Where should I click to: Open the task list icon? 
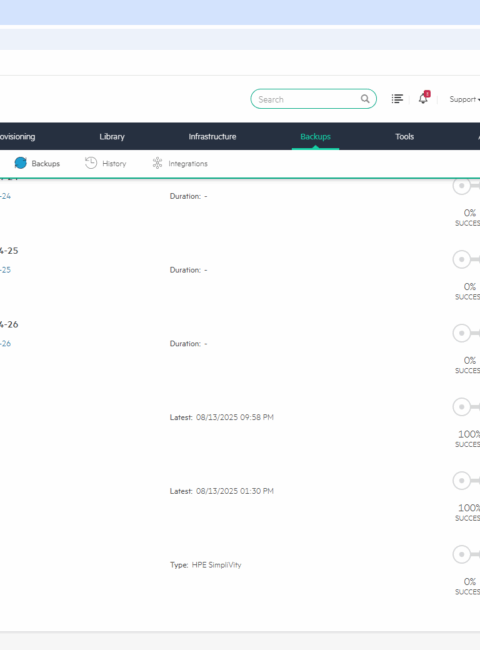coord(397,99)
